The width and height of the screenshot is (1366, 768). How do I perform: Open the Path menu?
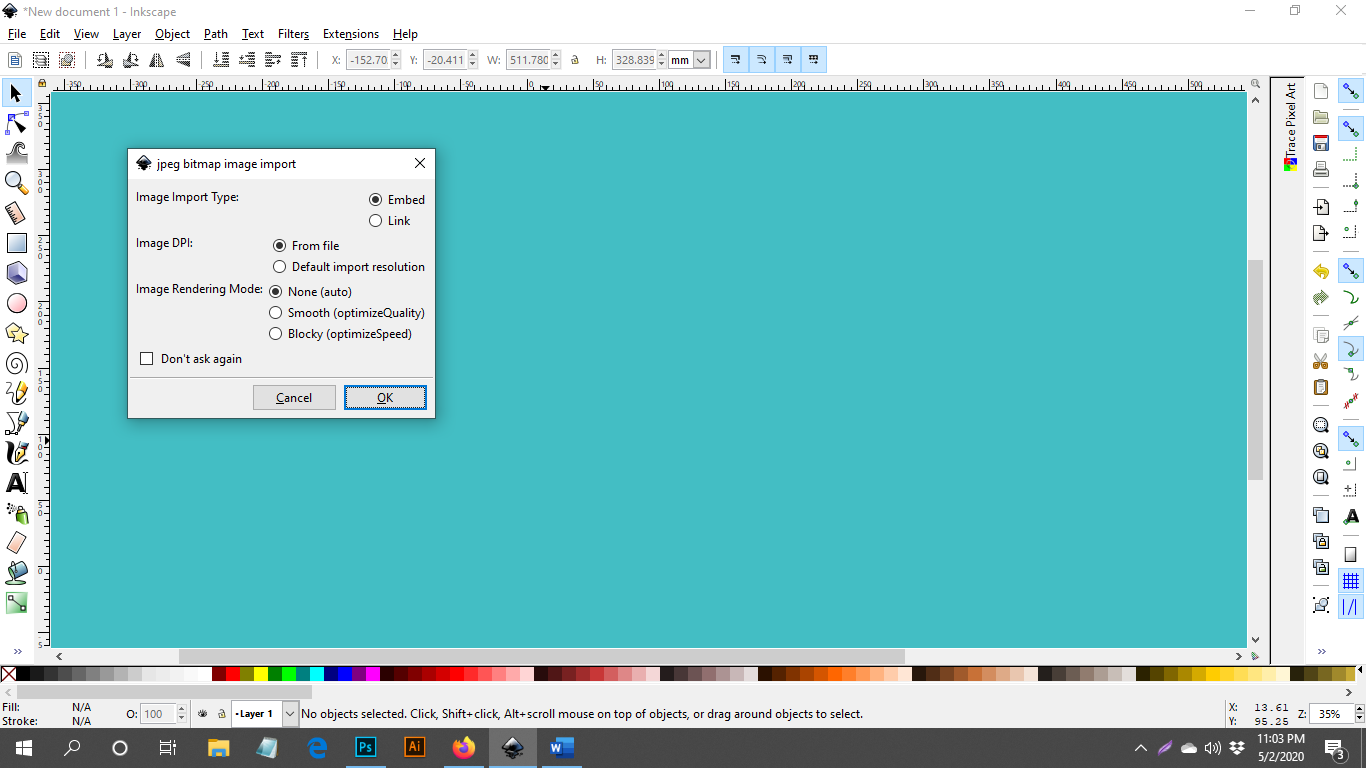click(x=216, y=34)
